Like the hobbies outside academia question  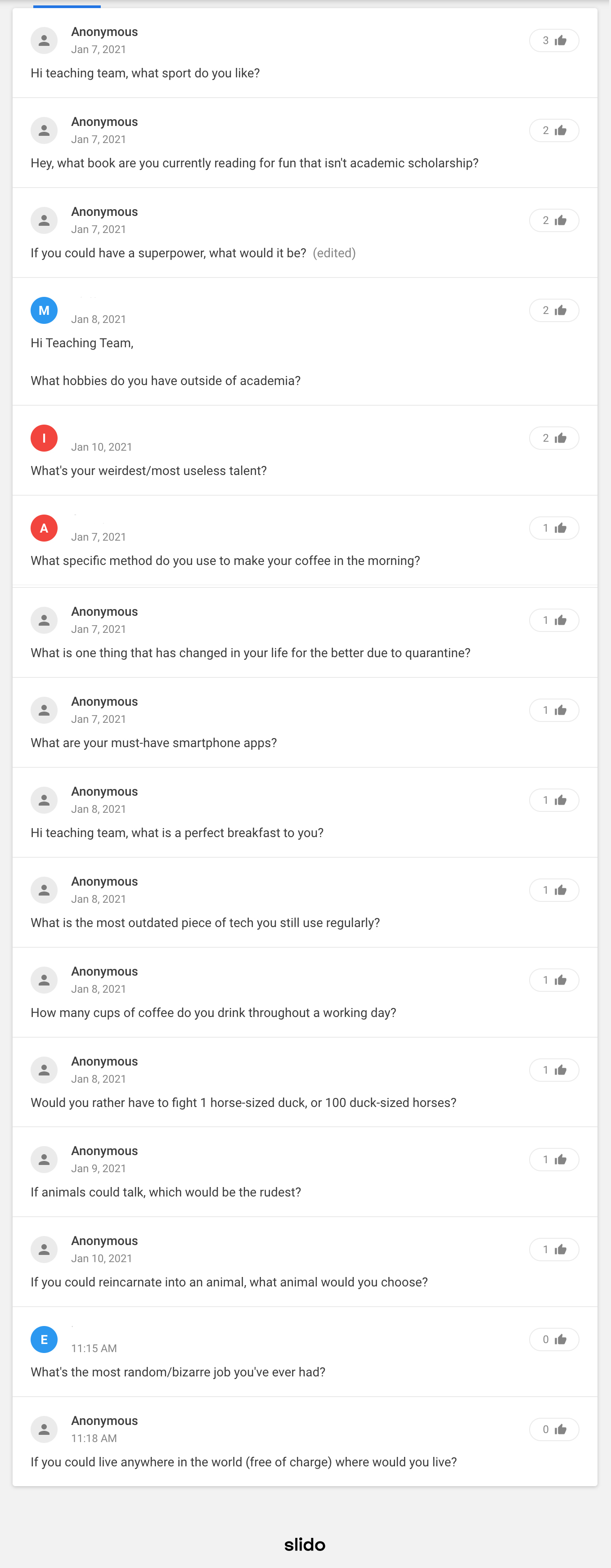click(x=554, y=310)
